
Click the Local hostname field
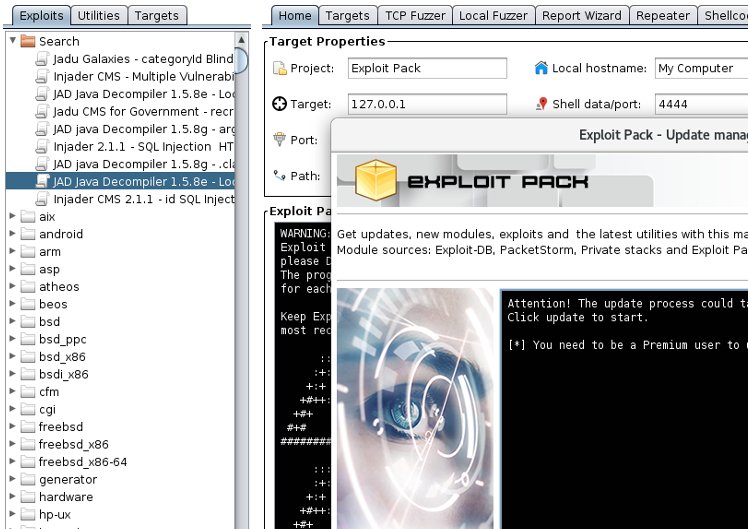(x=701, y=68)
